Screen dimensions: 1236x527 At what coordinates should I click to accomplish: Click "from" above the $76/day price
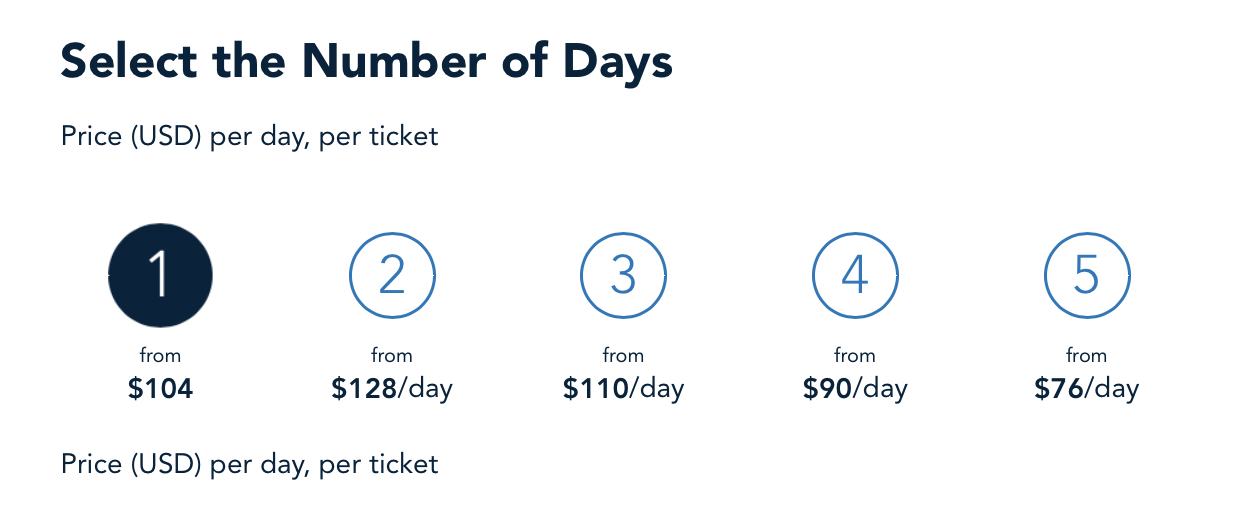pyautogui.click(x=1087, y=355)
